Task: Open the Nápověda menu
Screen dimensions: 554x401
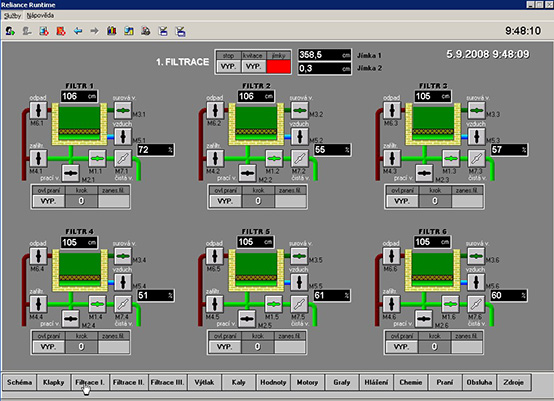Action: click(40, 16)
